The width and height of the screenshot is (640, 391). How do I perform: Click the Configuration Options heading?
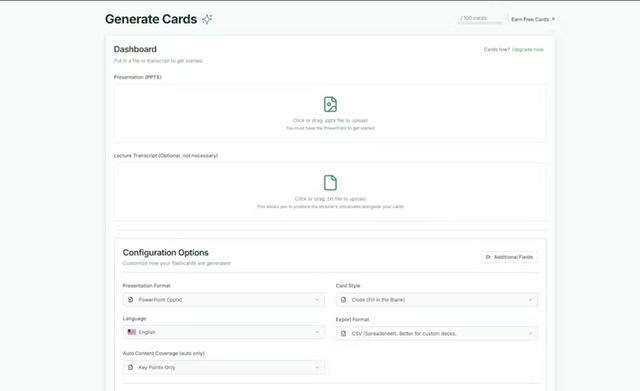pos(165,253)
